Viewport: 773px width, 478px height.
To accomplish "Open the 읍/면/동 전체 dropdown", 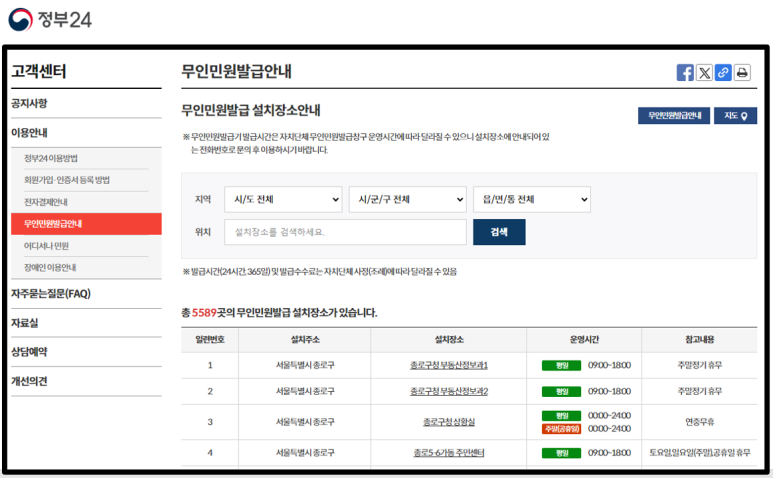I will pyautogui.click(x=532, y=200).
